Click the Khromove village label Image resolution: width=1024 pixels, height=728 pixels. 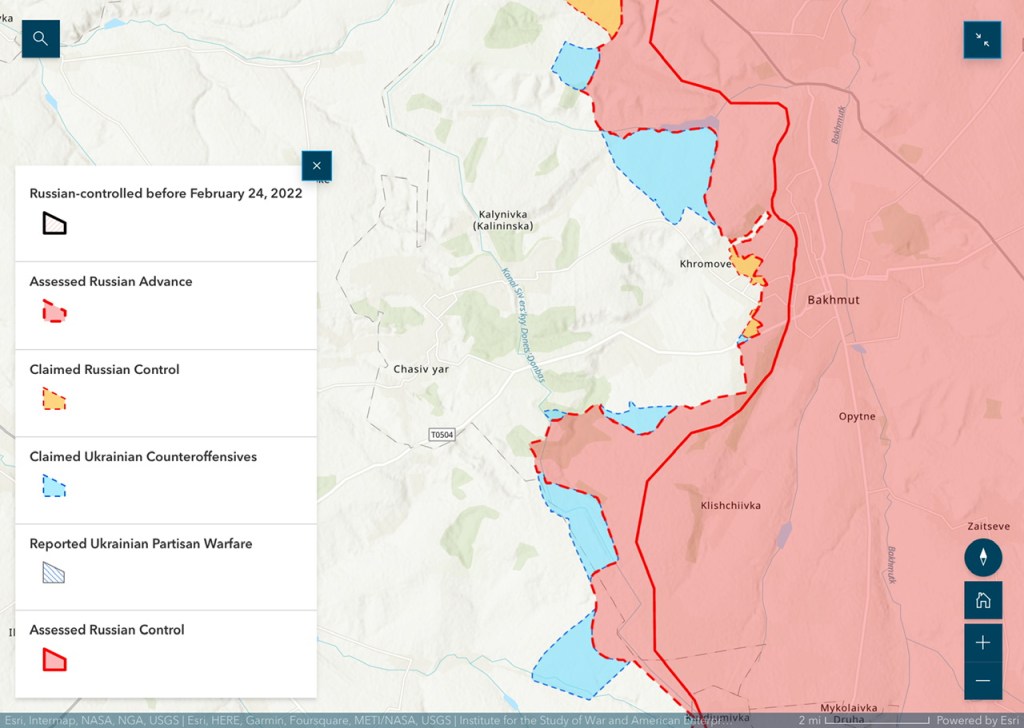click(706, 264)
